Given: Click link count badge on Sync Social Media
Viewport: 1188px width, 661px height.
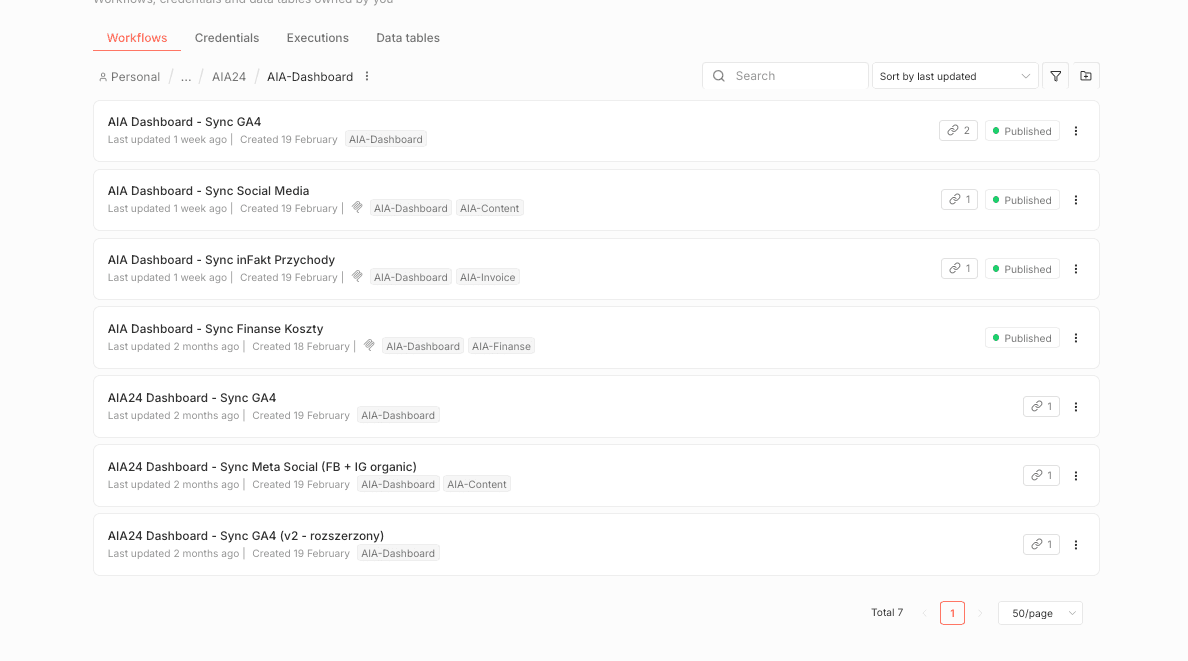Looking at the screenshot, I should pos(959,199).
